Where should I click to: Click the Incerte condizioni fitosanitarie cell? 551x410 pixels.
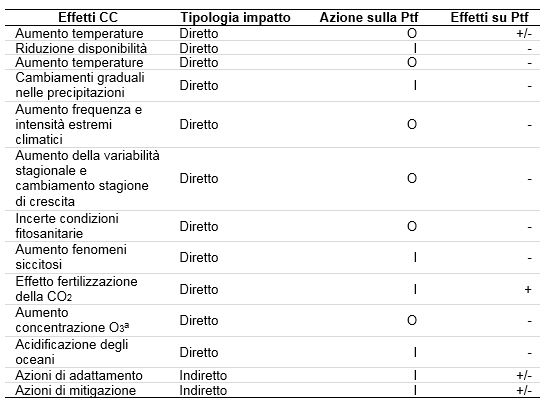[x=67, y=226]
